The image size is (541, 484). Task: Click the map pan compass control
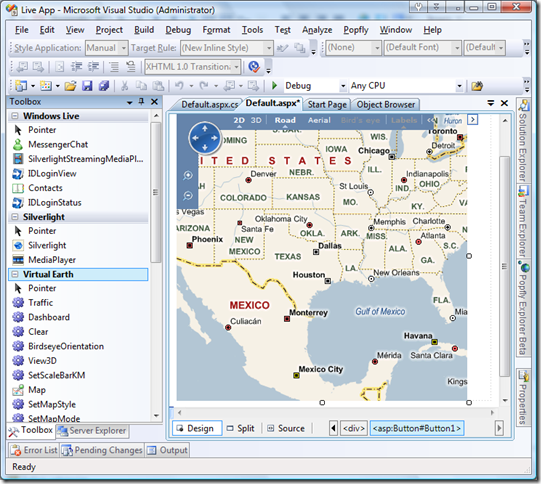(205, 138)
